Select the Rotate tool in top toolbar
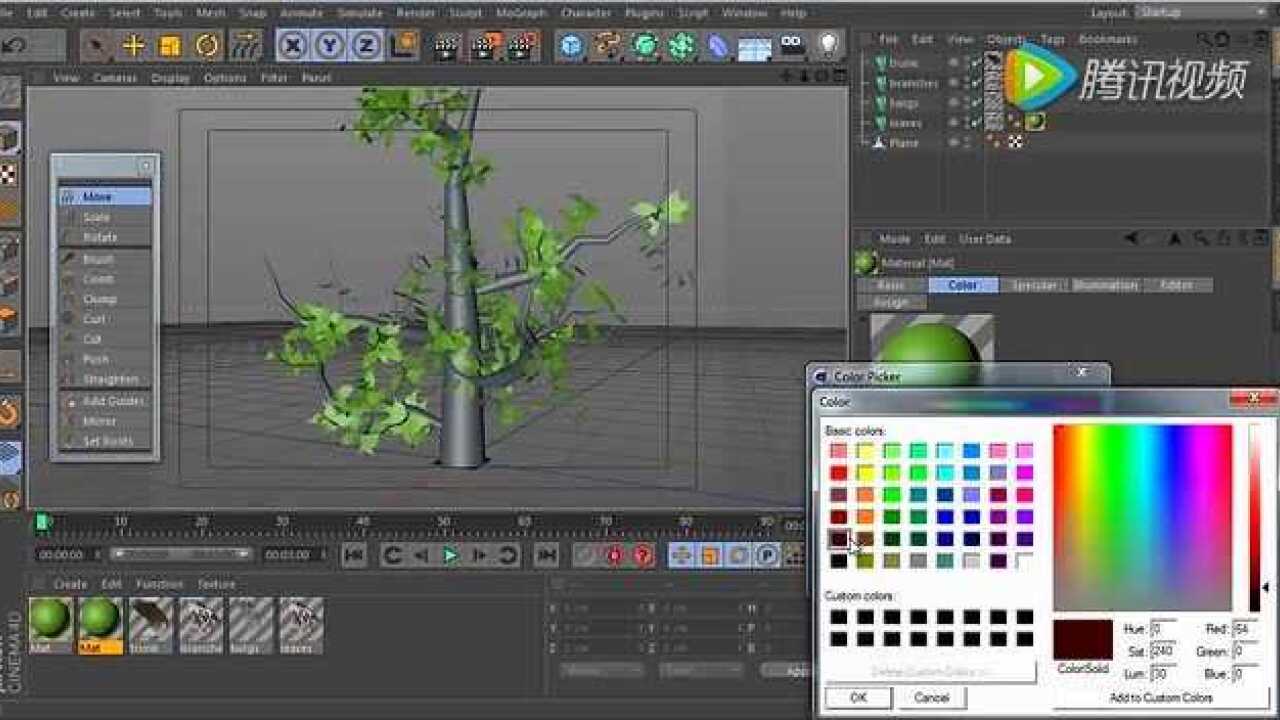 (x=207, y=46)
